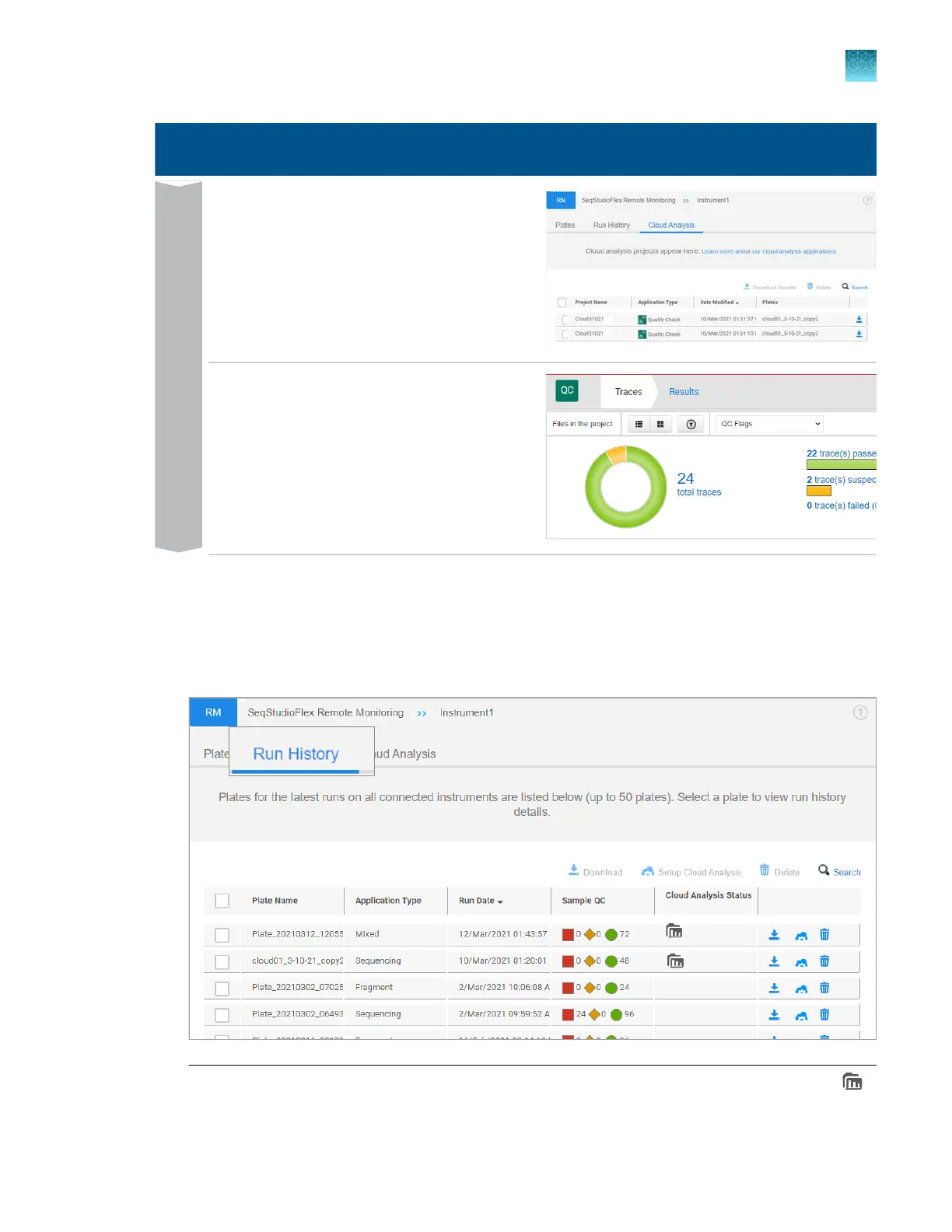The image size is (952, 1232).
Task: Select the underlined Cloud Analysis tab
Action: [x=671, y=225]
